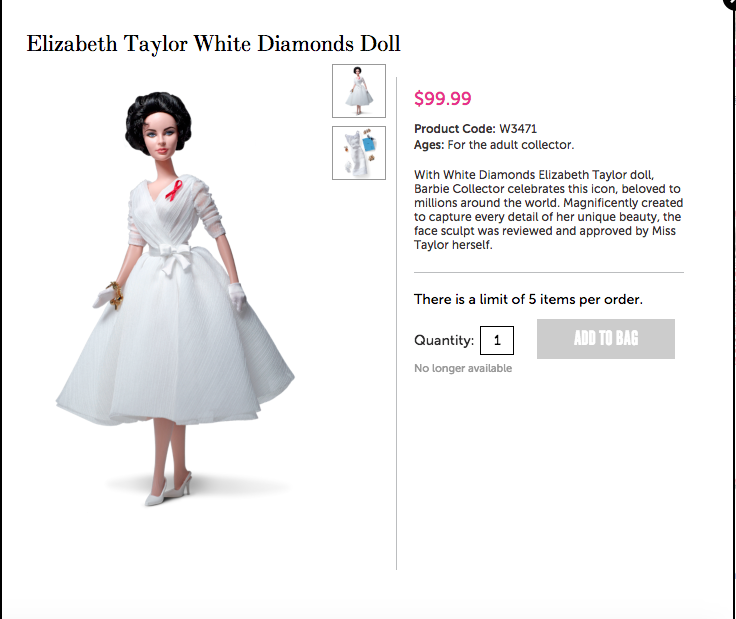Click the product description paragraph
Viewport: 736px width, 619px height.
coord(548,210)
